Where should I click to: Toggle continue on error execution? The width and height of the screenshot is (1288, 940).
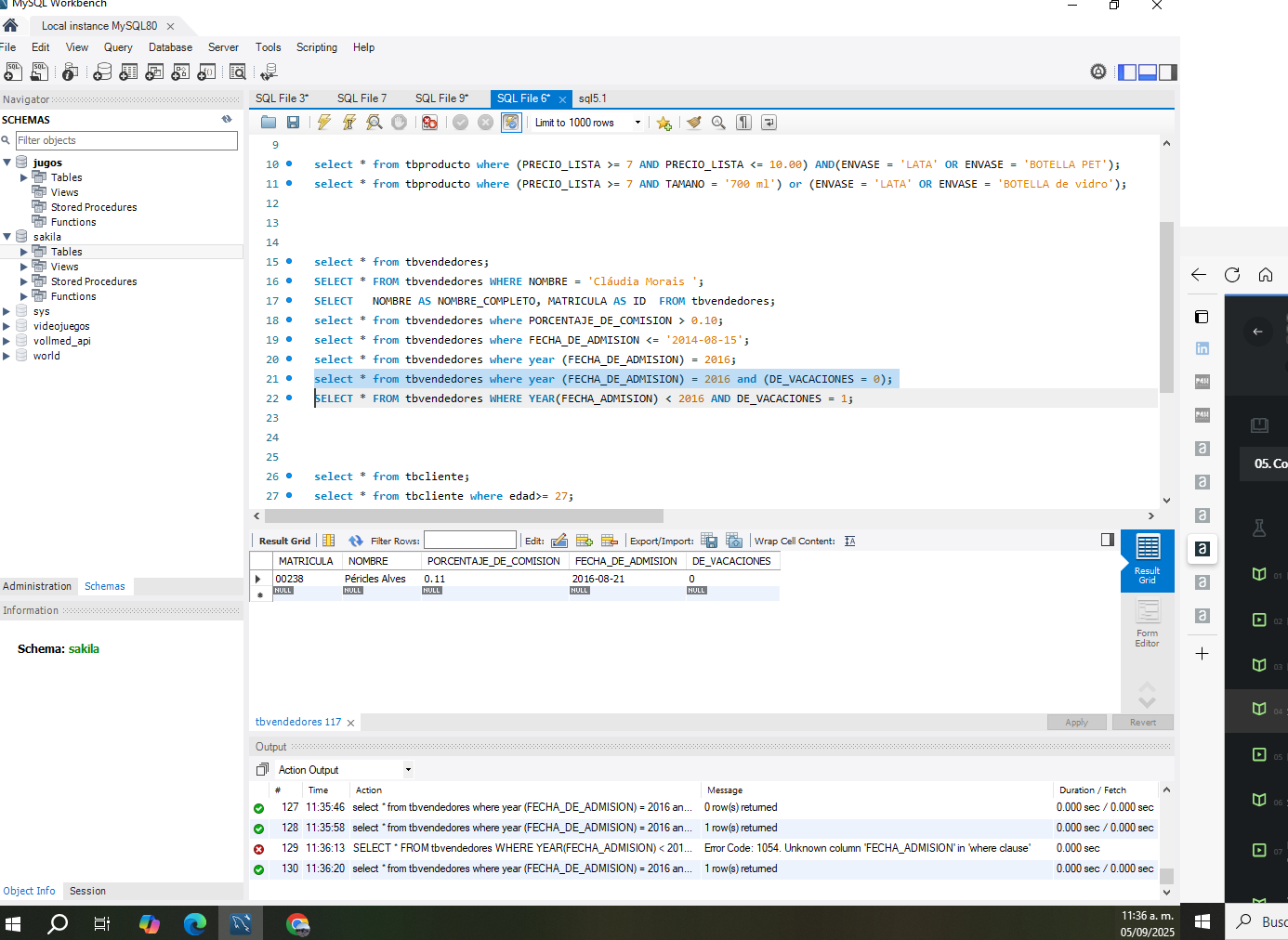(429, 123)
